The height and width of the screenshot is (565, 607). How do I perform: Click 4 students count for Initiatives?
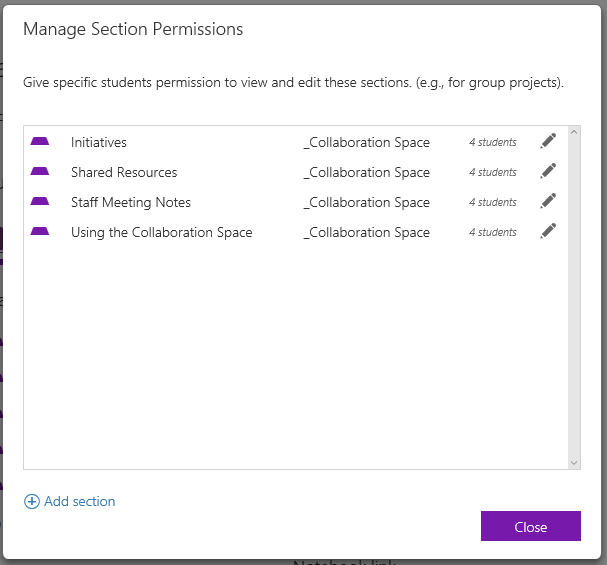click(x=493, y=142)
